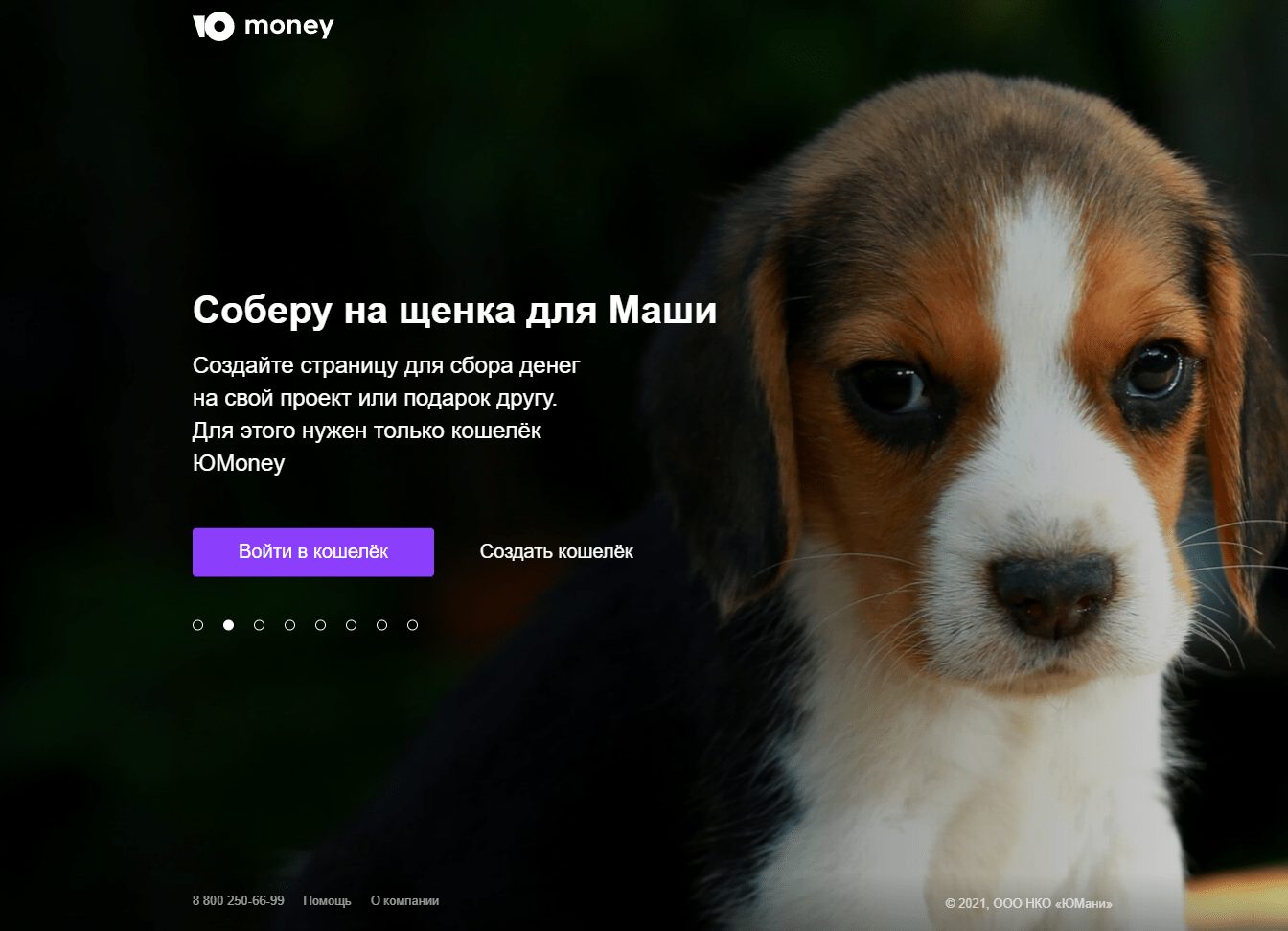
Task: Select the active second carousel dot
Action: [229, 625]
